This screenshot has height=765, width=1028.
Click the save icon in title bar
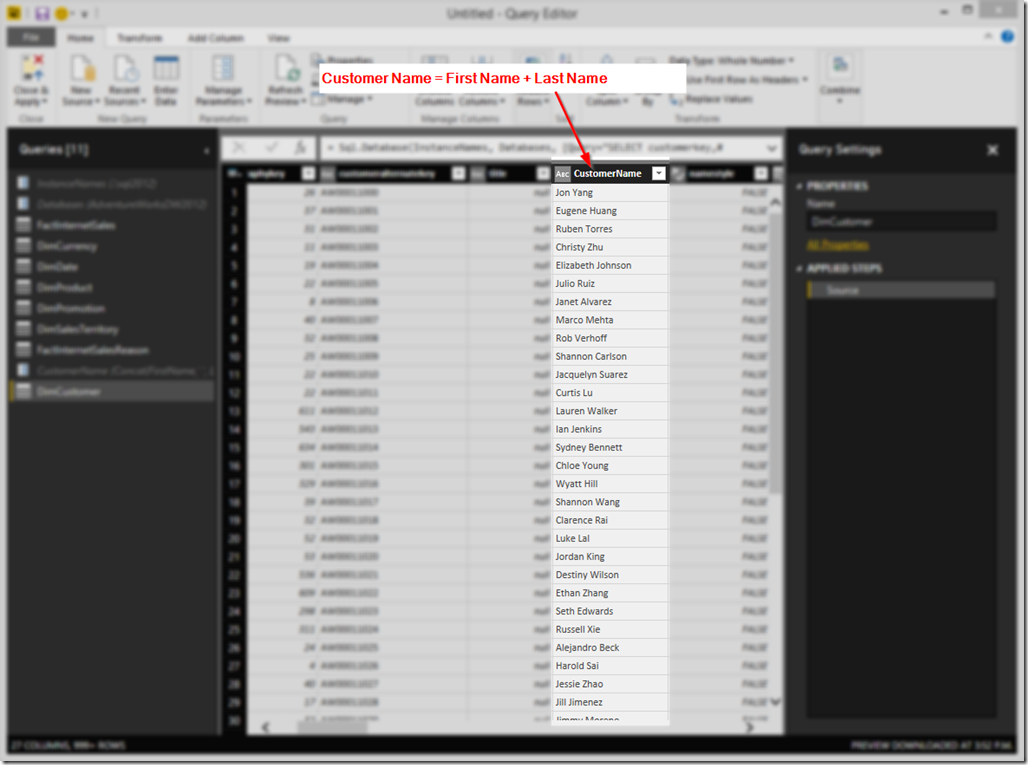(42, 13)
